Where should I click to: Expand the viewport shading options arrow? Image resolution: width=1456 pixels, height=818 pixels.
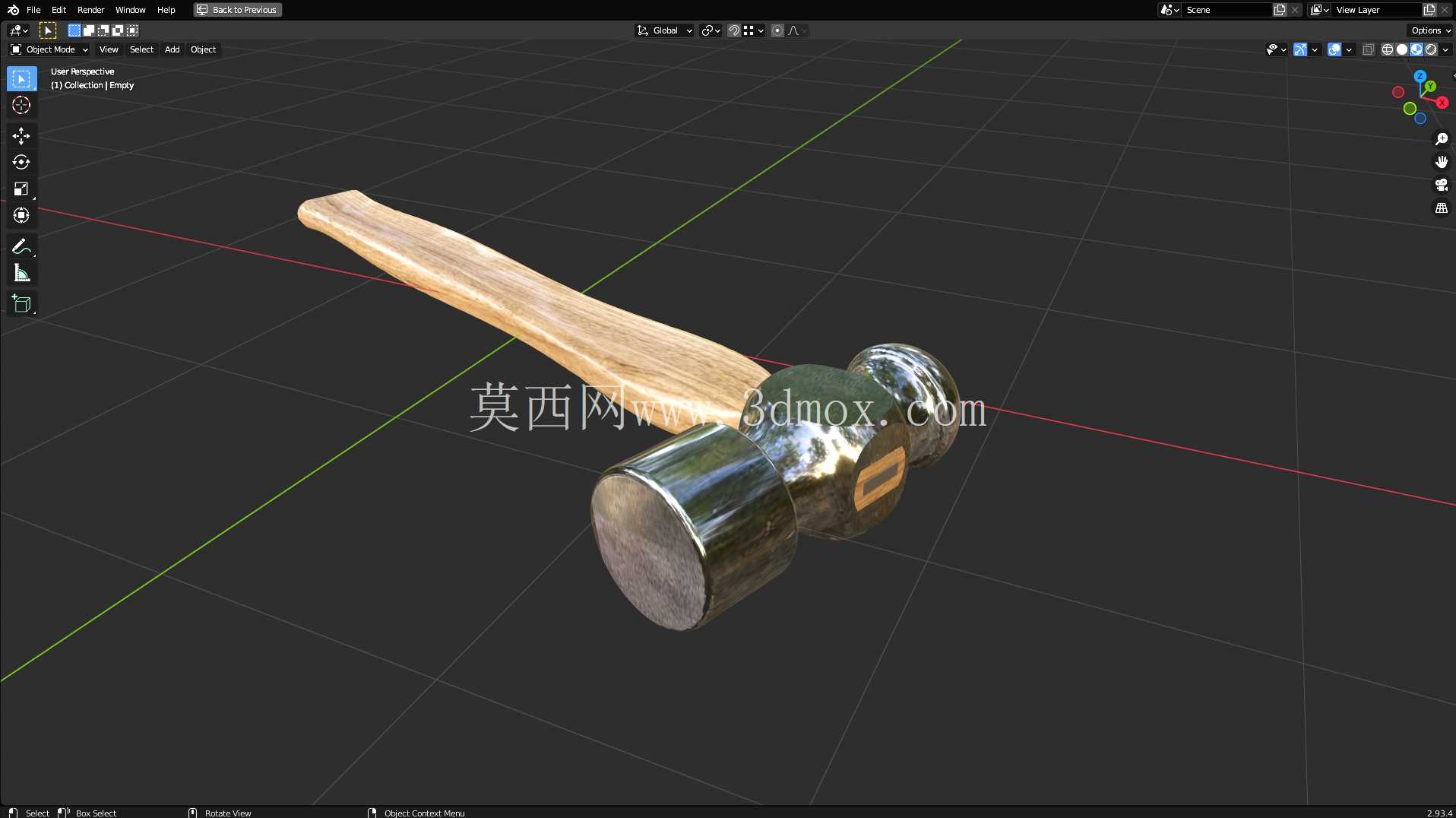point(1445,49)
